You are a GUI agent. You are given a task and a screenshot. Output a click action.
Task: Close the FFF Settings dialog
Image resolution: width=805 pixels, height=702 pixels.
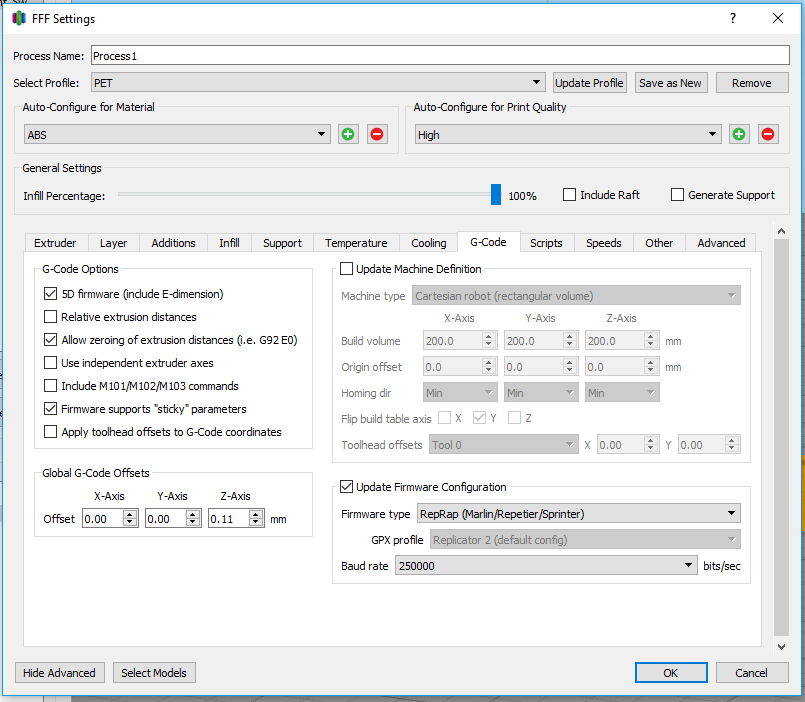778,18
